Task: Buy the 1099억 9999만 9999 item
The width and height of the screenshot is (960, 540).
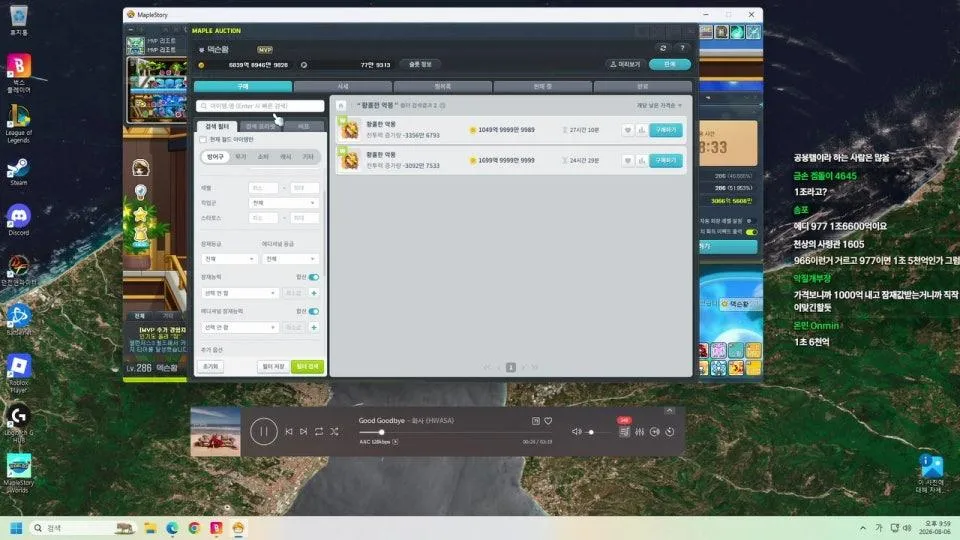Action: click(666, 160)
